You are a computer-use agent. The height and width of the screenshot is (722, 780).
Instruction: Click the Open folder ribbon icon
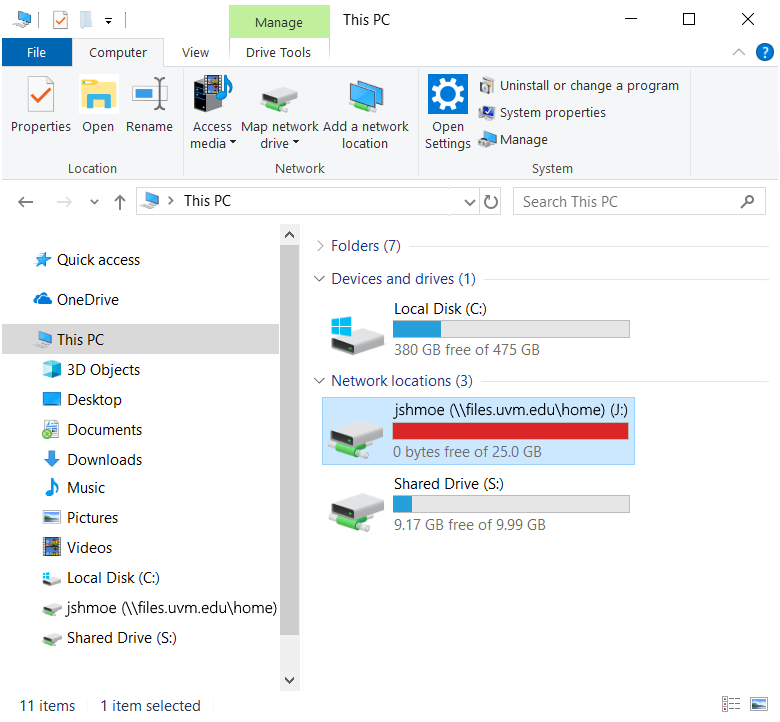[x=98, y=95]
